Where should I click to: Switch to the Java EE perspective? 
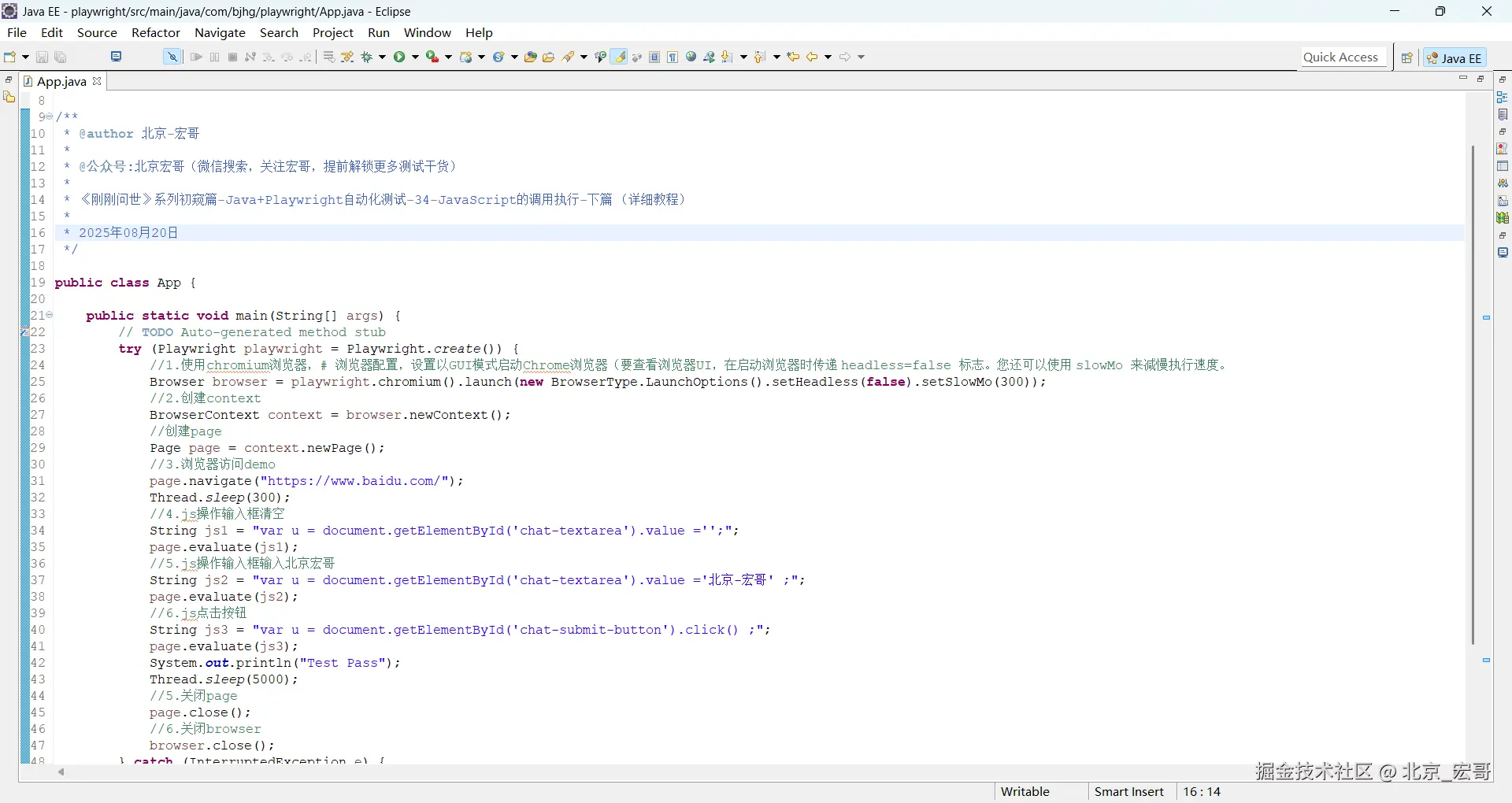(x=1455, y=57)
